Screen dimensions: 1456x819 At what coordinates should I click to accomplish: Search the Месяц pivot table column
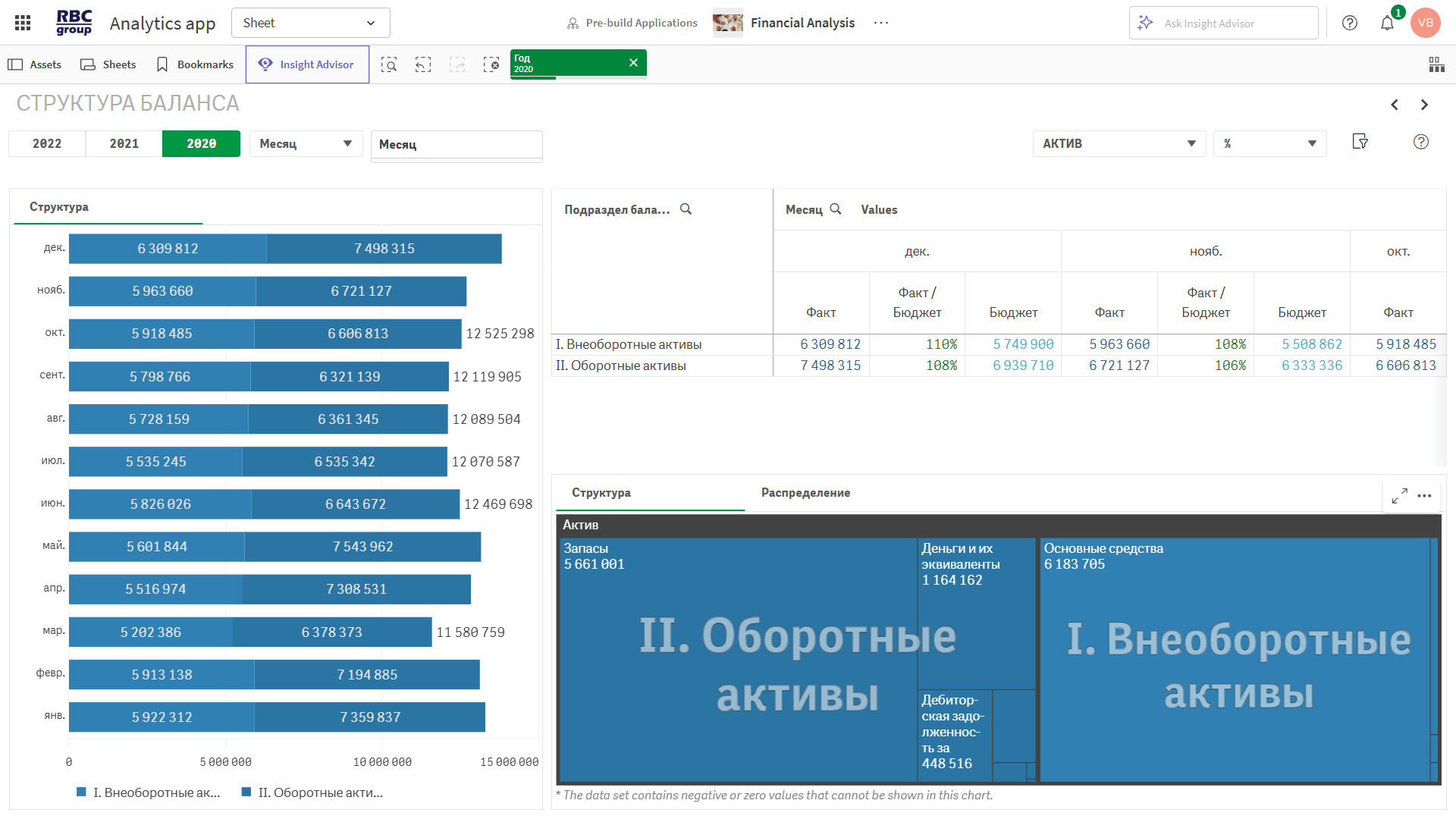(x=836, y=209)
